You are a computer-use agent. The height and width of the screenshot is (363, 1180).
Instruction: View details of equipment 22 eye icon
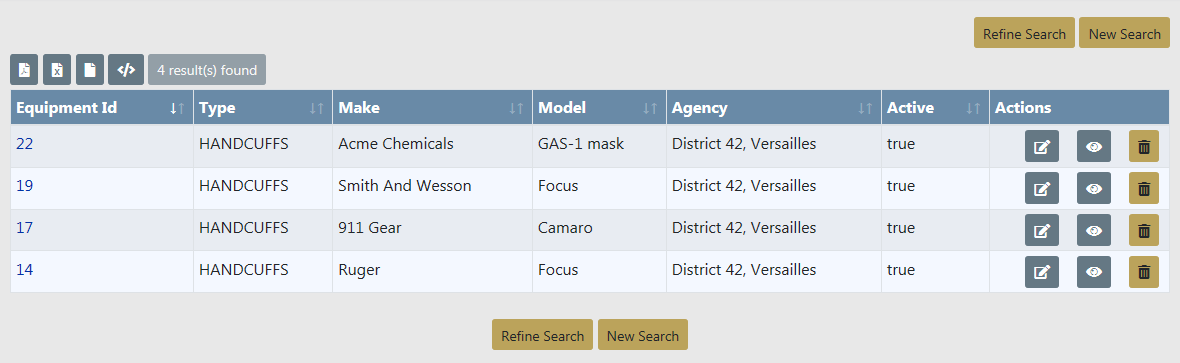pyautogui.click(x=1093, y=146)
